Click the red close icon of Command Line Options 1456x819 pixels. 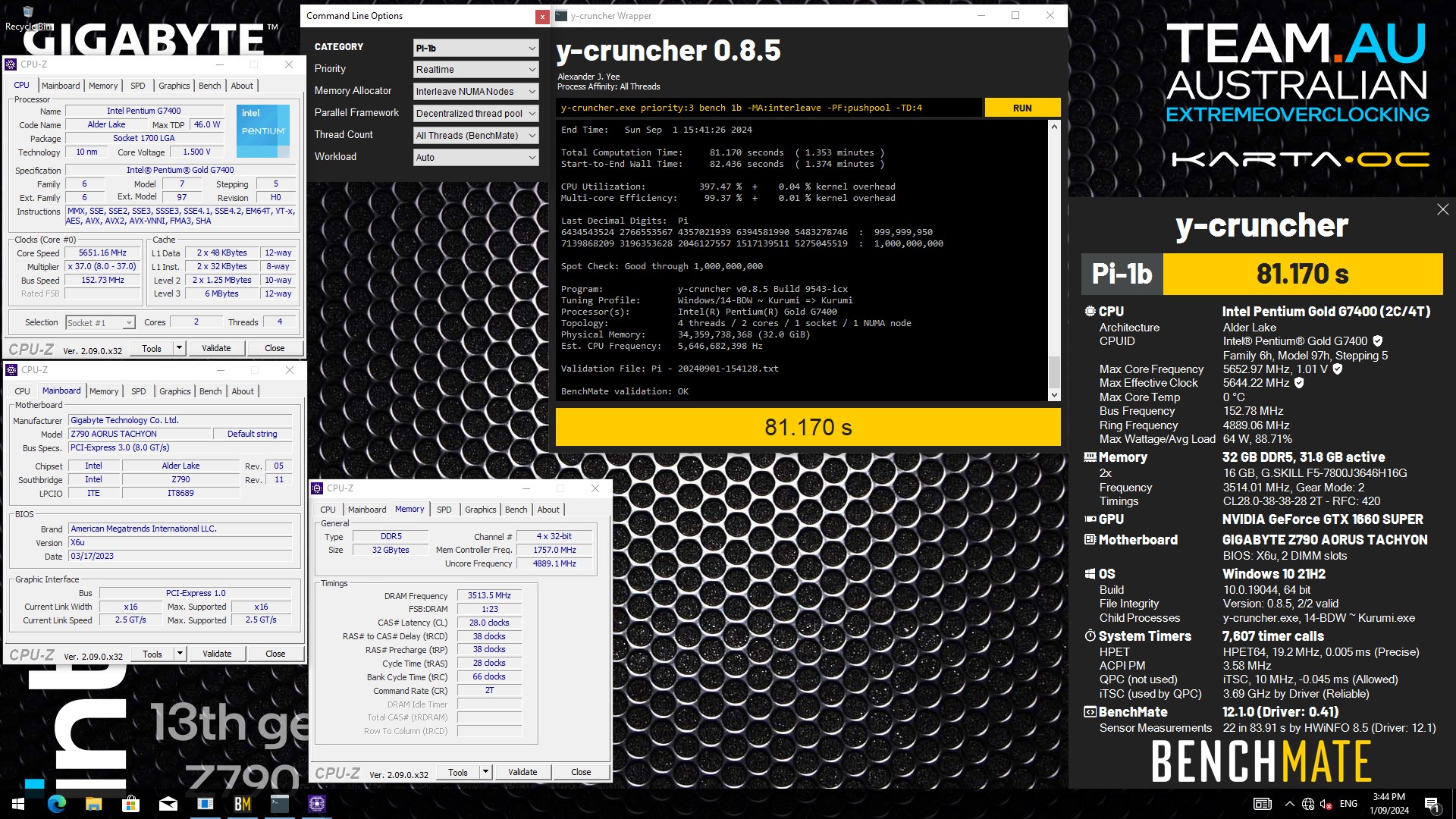pos(541,17)
